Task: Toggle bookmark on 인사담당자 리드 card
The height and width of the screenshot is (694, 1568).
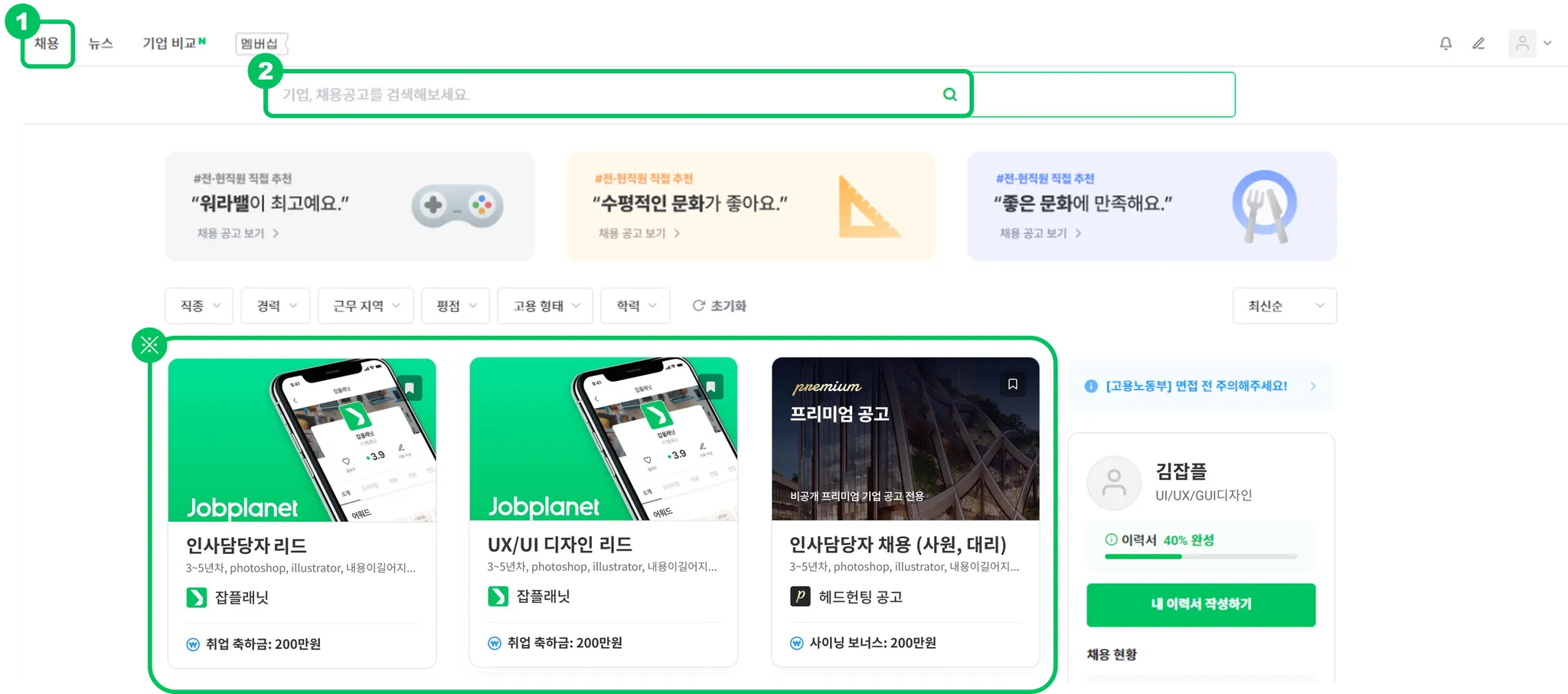Action: (x=410, y=388)
